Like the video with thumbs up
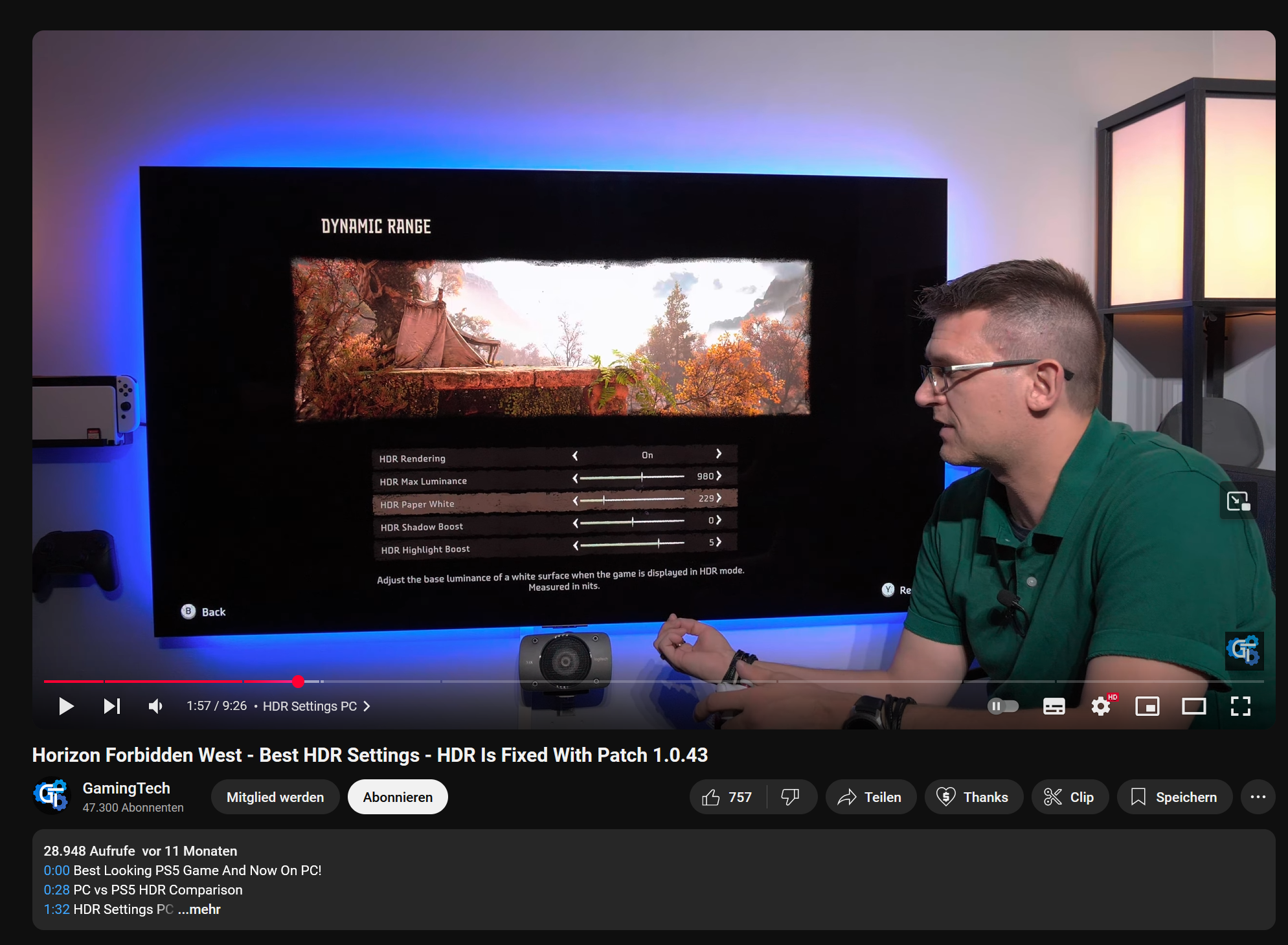This screenshot has height=945, width=1288. pyautogui.click(x=728, y=797)
